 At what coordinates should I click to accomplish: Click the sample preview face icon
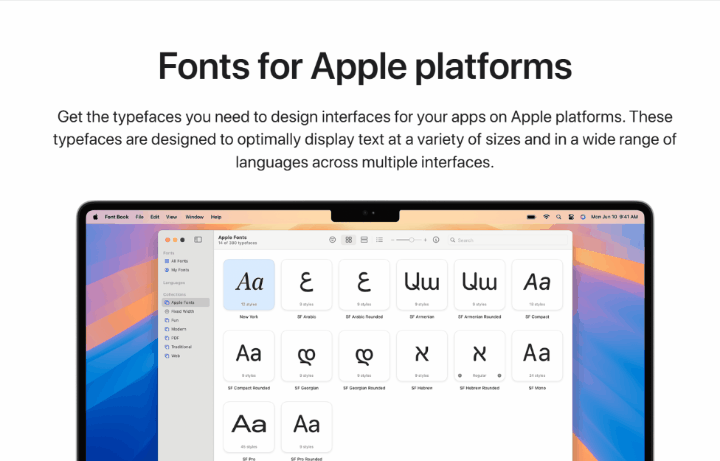click(332, 240)
